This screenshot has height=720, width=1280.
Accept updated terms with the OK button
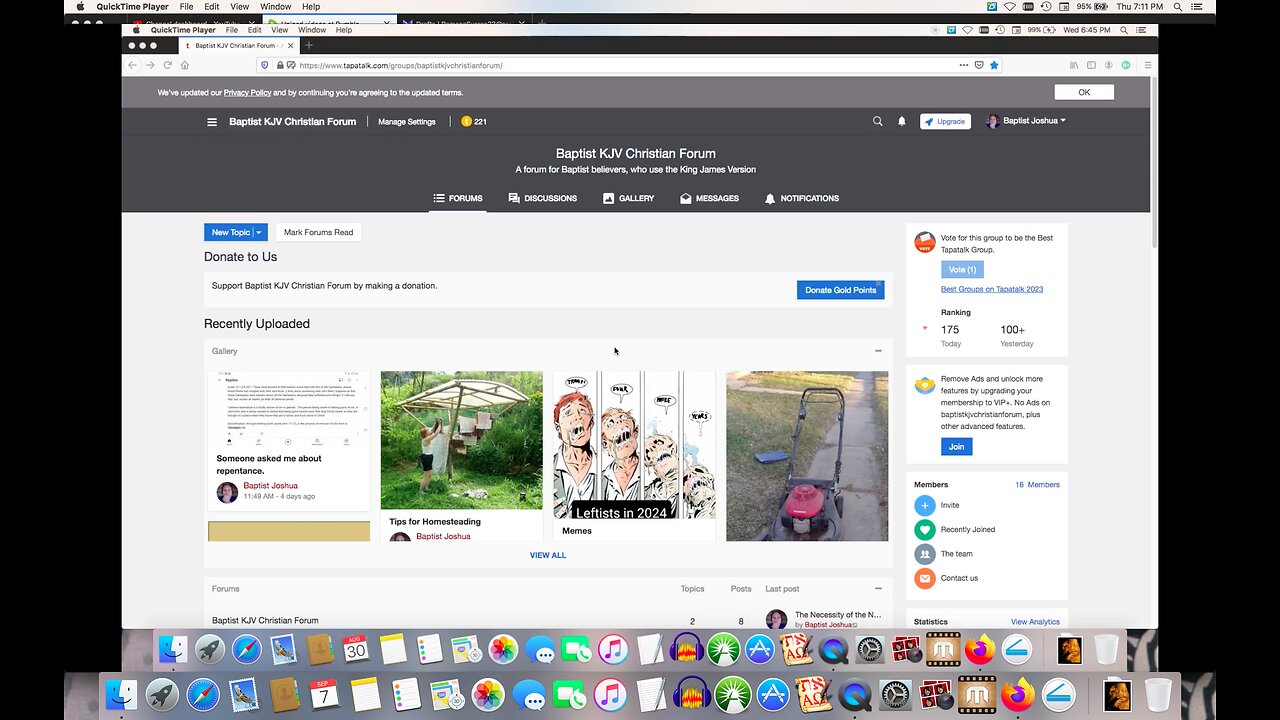(x=1084, y=92)
